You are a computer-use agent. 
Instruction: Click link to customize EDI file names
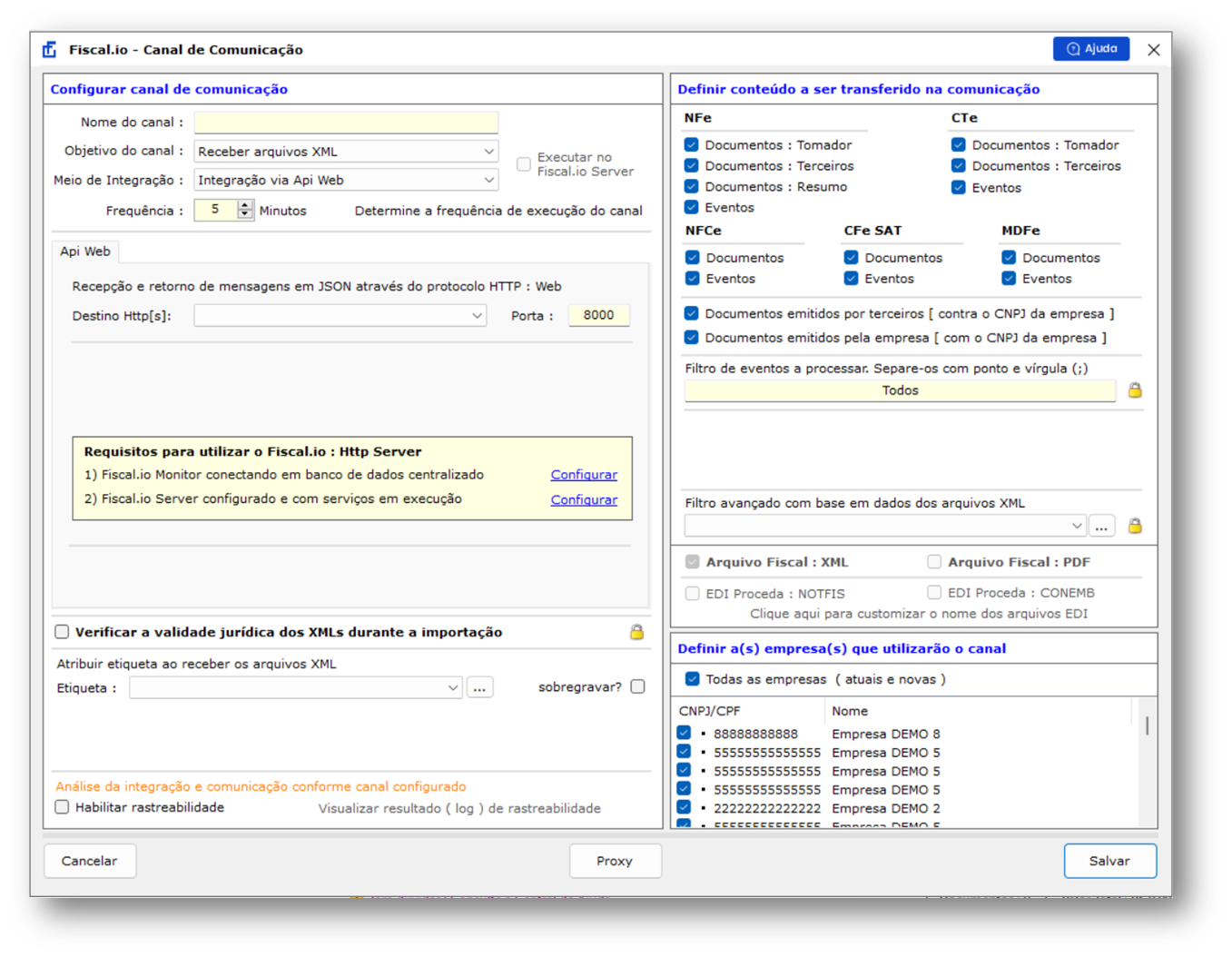pos(919,614)
